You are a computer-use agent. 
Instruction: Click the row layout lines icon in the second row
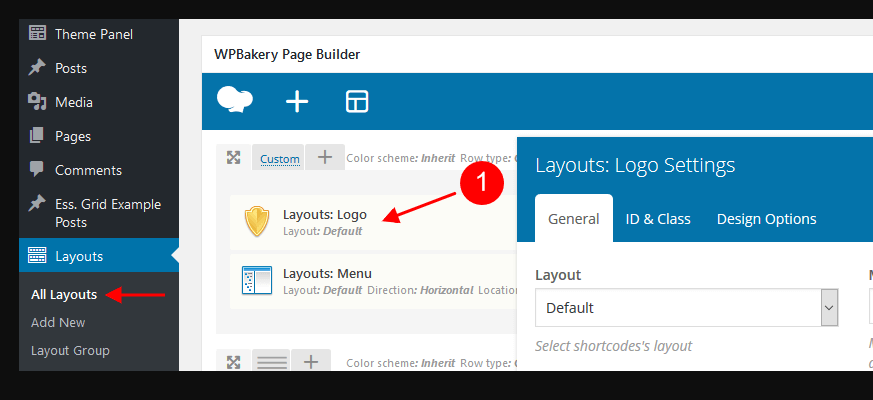(x=271, y=362)
